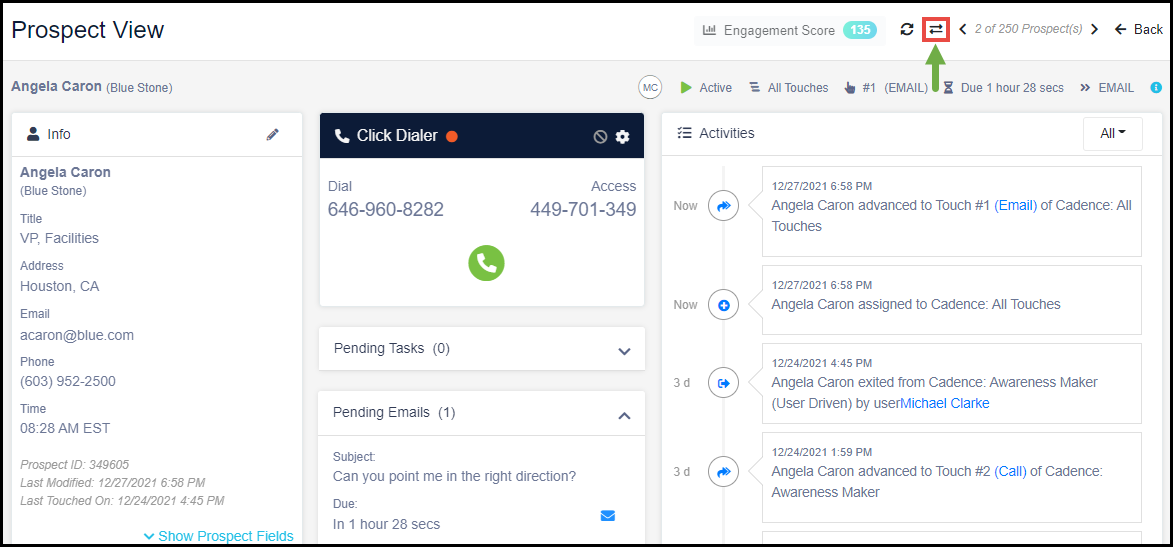Click the switch/transfer arrows icon
The height and width of the screenshot is (547, 1173).
tap(936, 29)
